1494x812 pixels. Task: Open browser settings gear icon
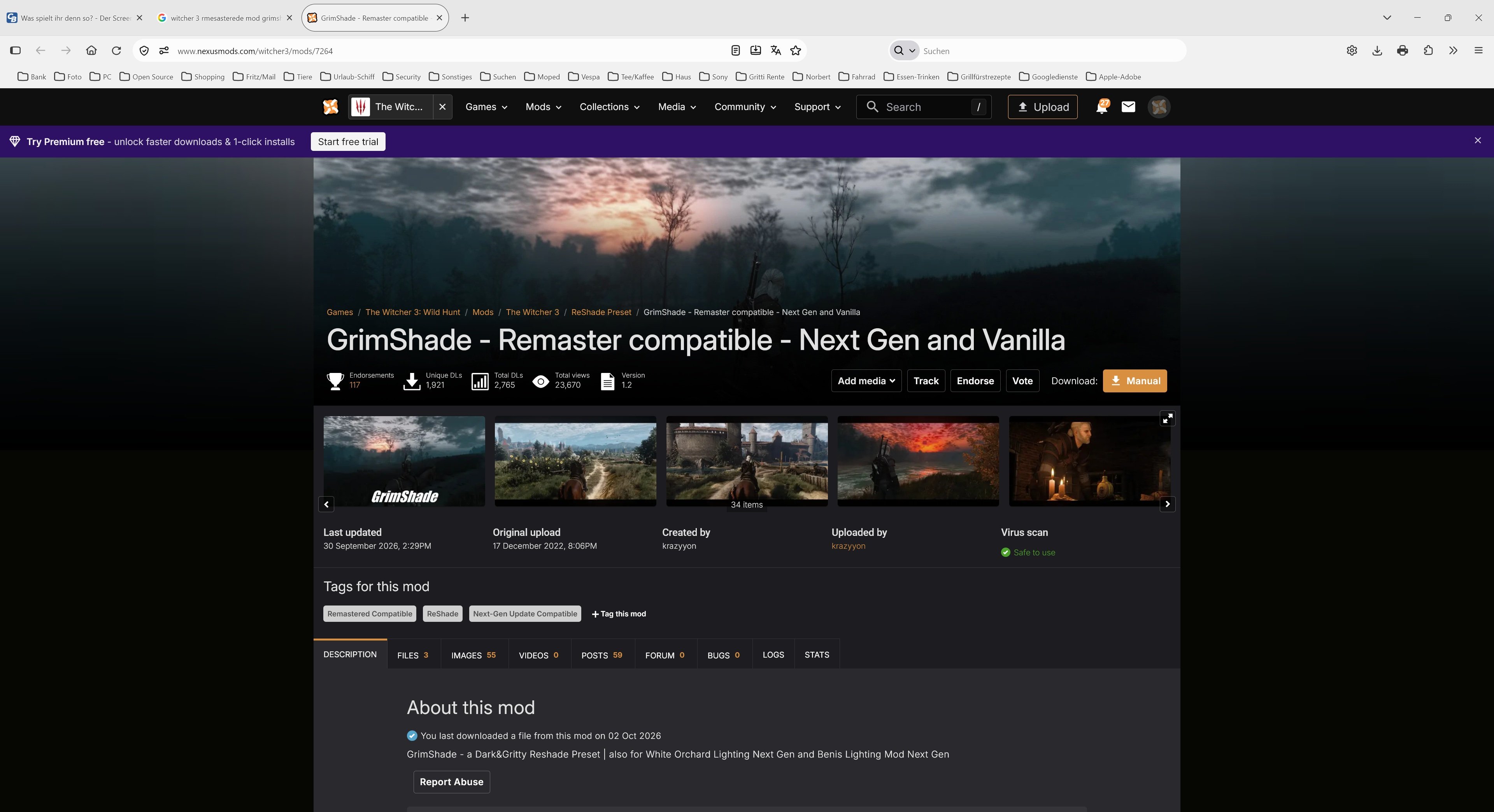[x=1351, y=51]
